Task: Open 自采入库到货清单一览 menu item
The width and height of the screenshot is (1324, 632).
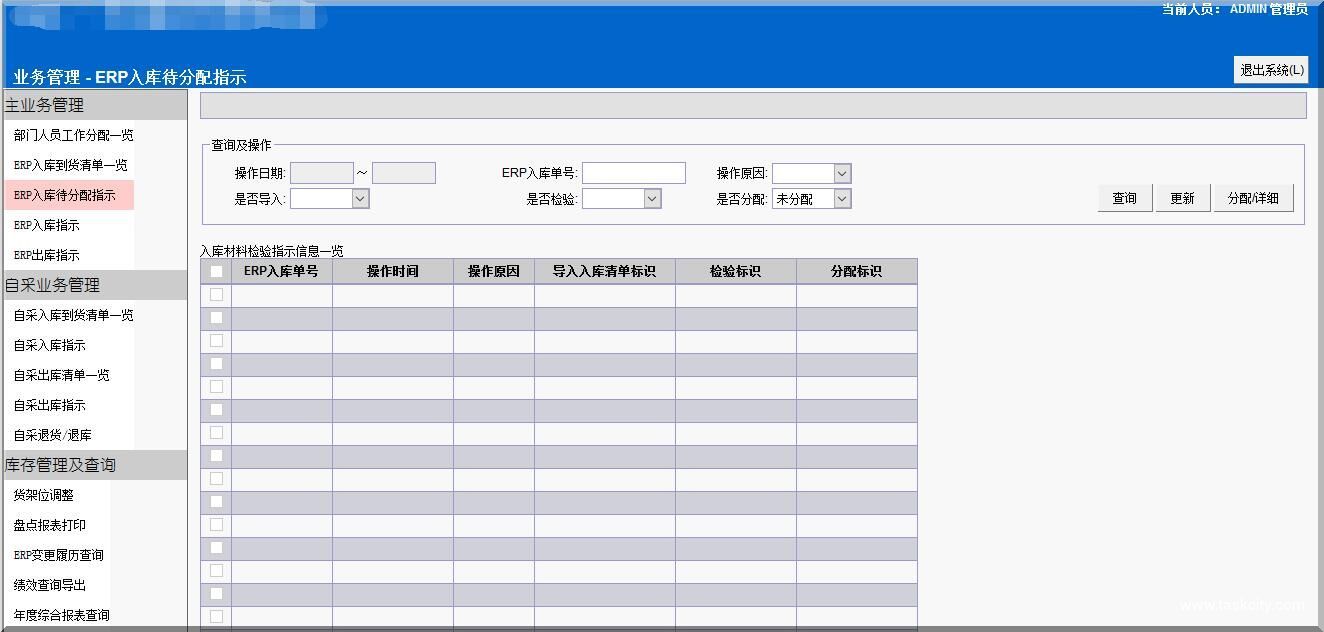Action: (73, 315)
